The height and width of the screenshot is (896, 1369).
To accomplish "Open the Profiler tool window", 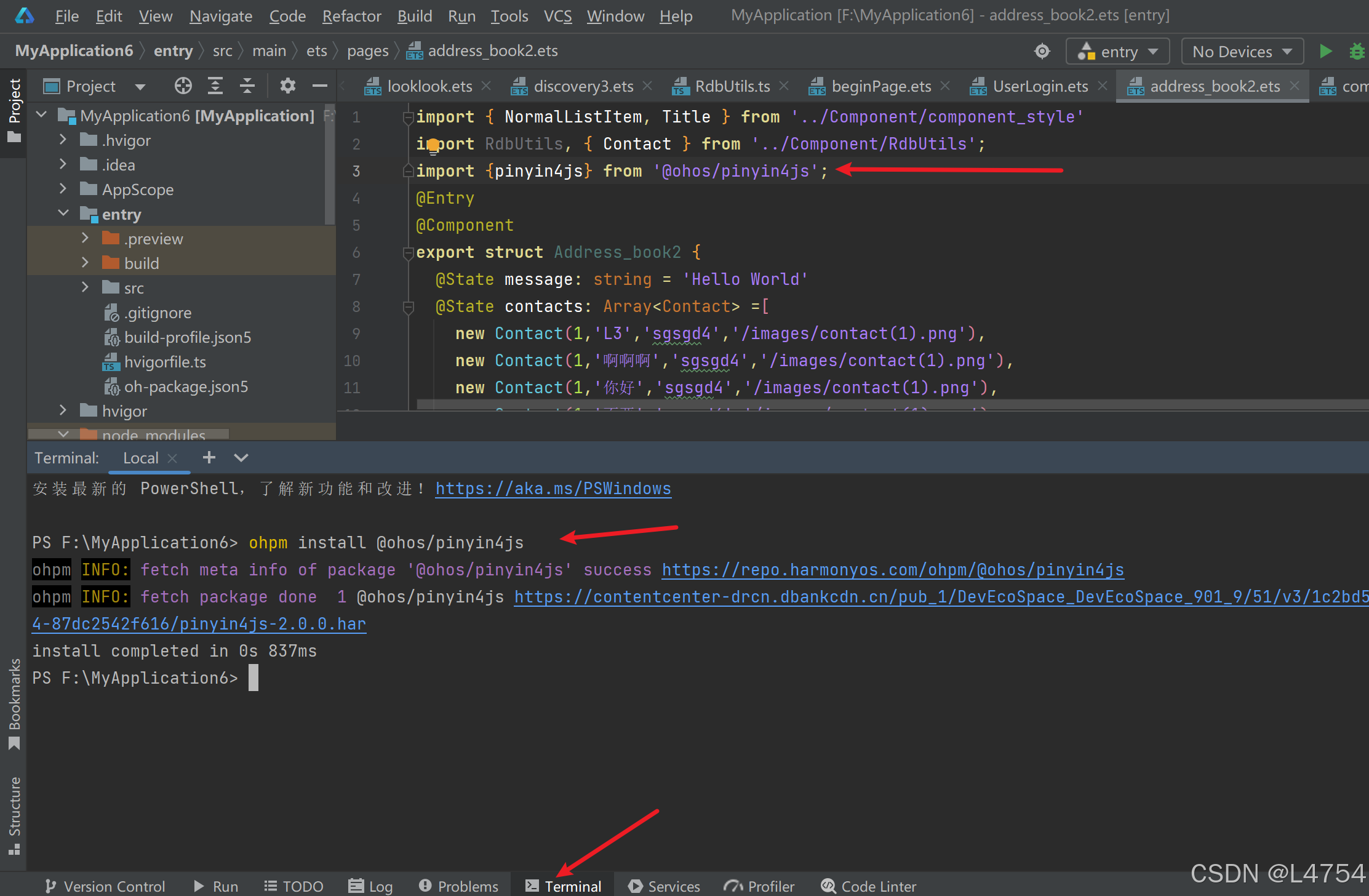I will point(759,886).
